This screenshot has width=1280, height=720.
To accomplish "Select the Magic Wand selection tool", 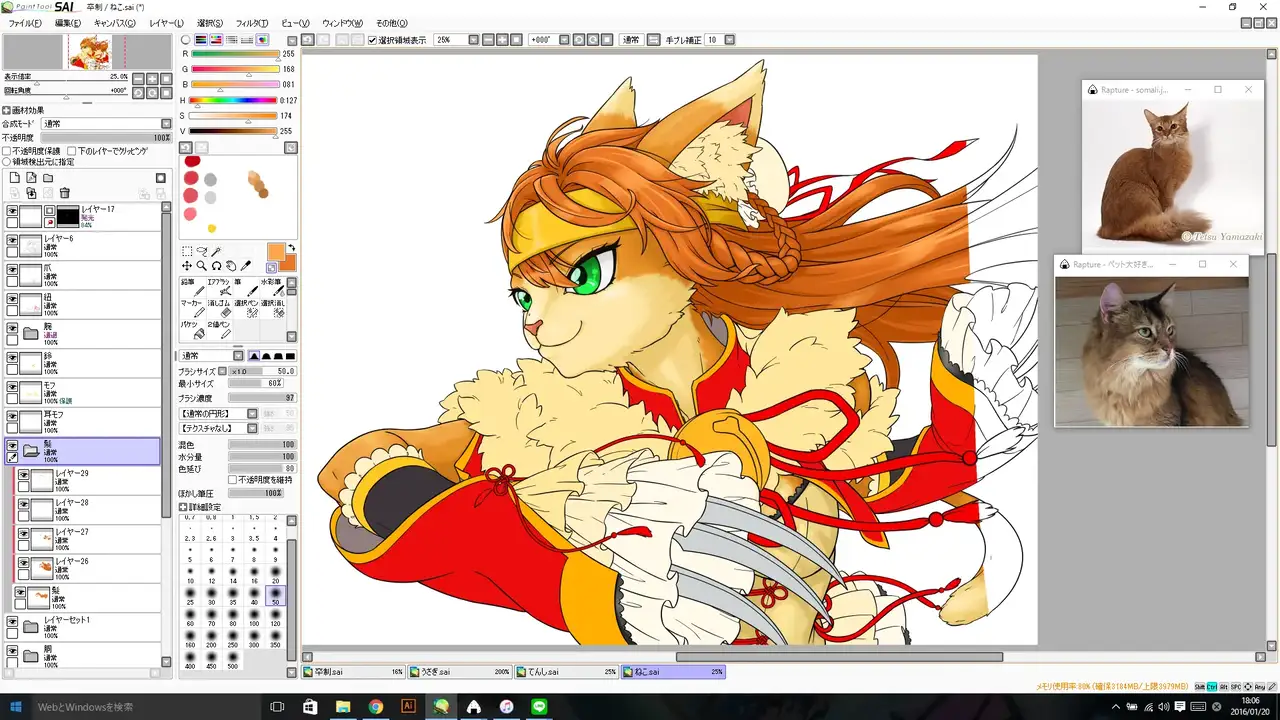I will point(216,252).
